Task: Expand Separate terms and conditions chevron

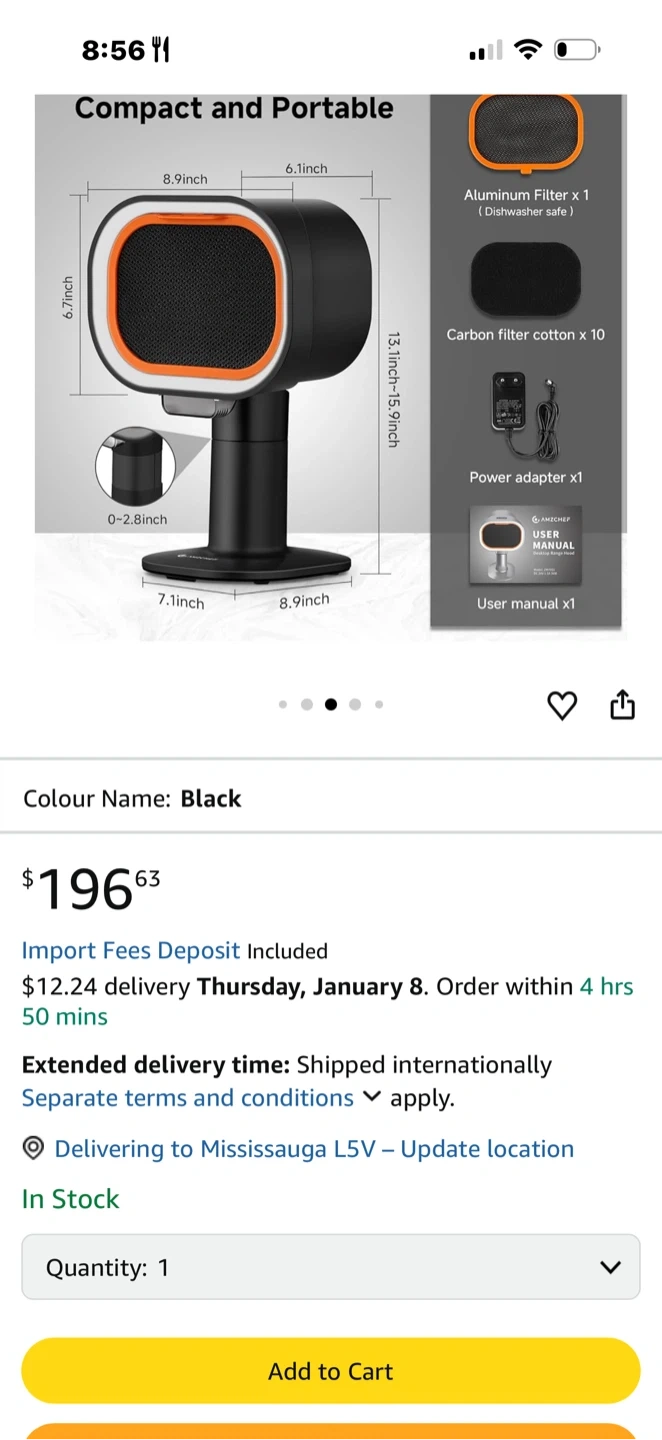Action: (x=371, y=1097)
